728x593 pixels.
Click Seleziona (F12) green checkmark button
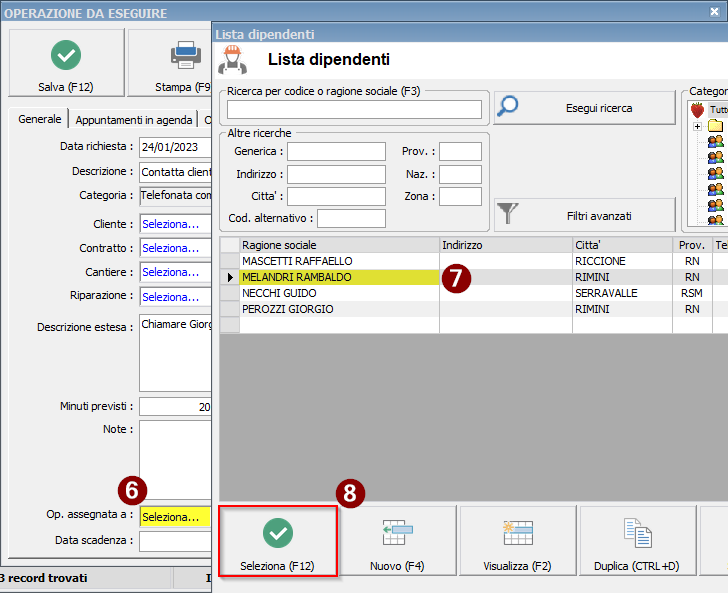(277, 541)
